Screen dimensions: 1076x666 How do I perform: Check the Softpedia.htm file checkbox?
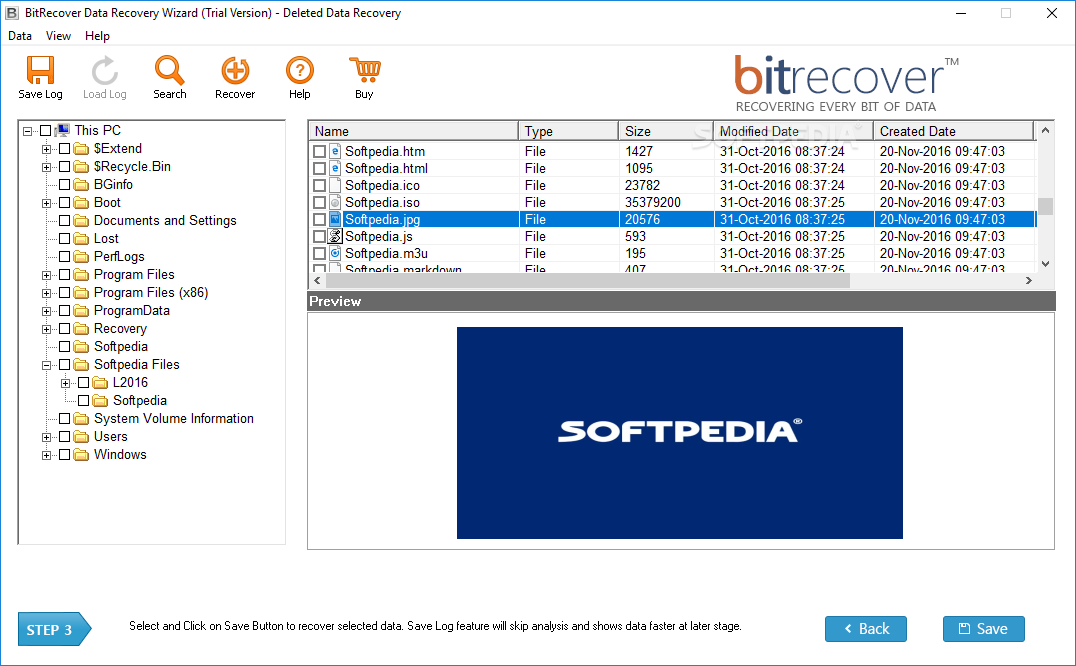319,151
